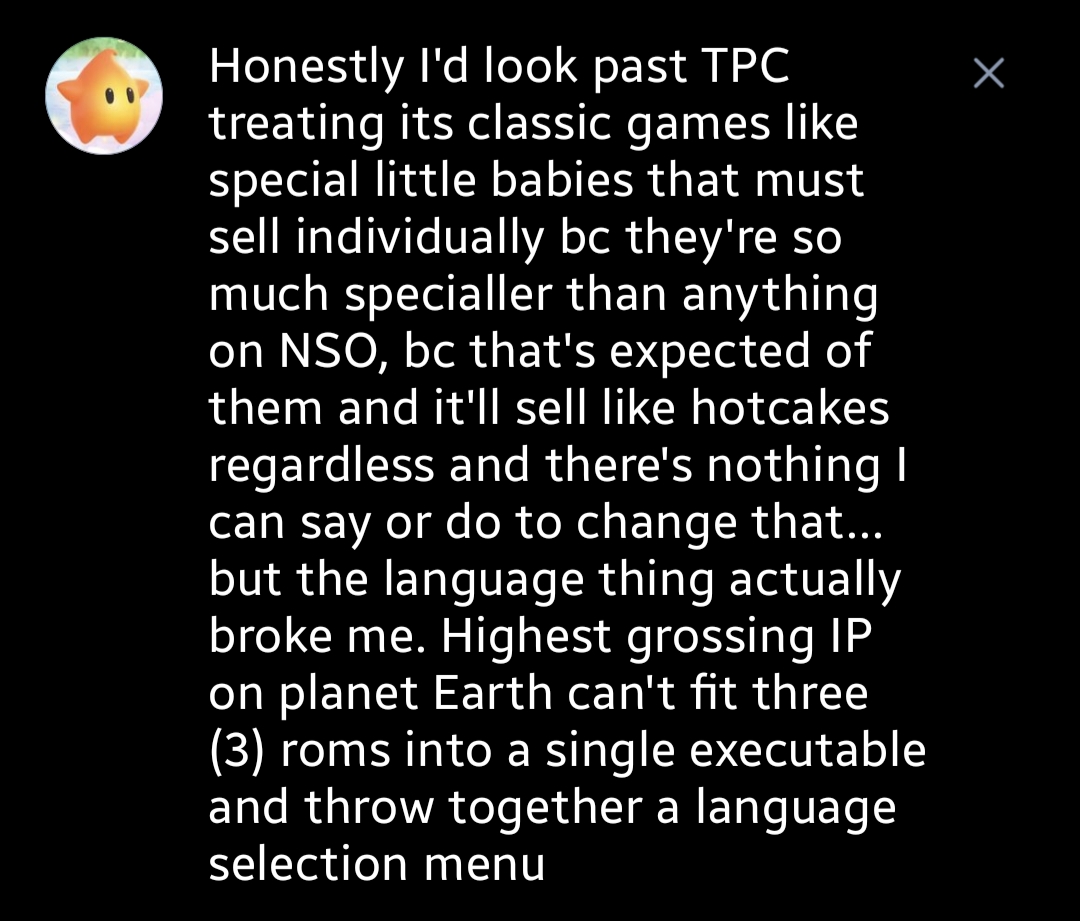
Task: Click the word "regardless"
Action: point(320,465)
